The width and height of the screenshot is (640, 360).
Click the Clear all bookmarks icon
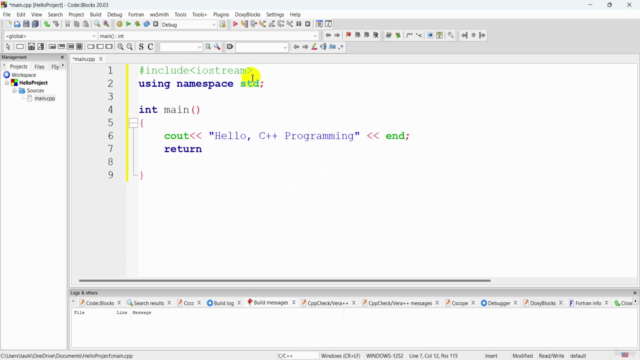[x=376, y=36]
